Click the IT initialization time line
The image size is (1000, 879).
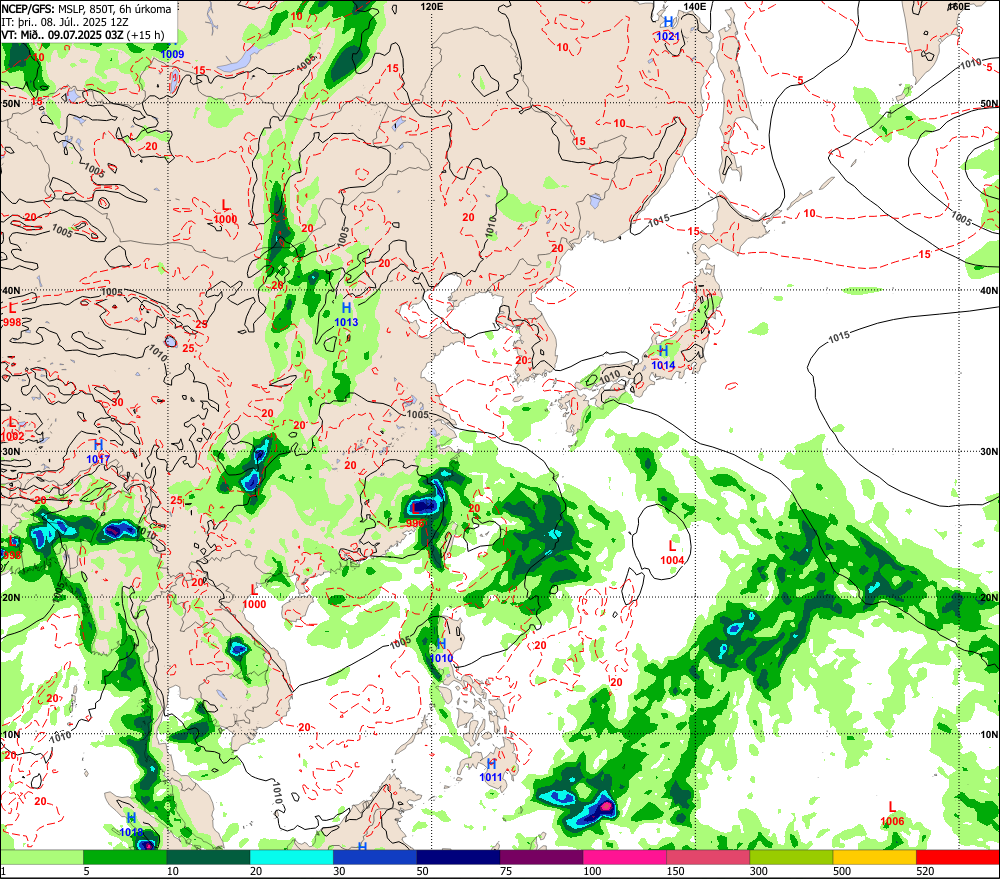click(x=64, y=22)
